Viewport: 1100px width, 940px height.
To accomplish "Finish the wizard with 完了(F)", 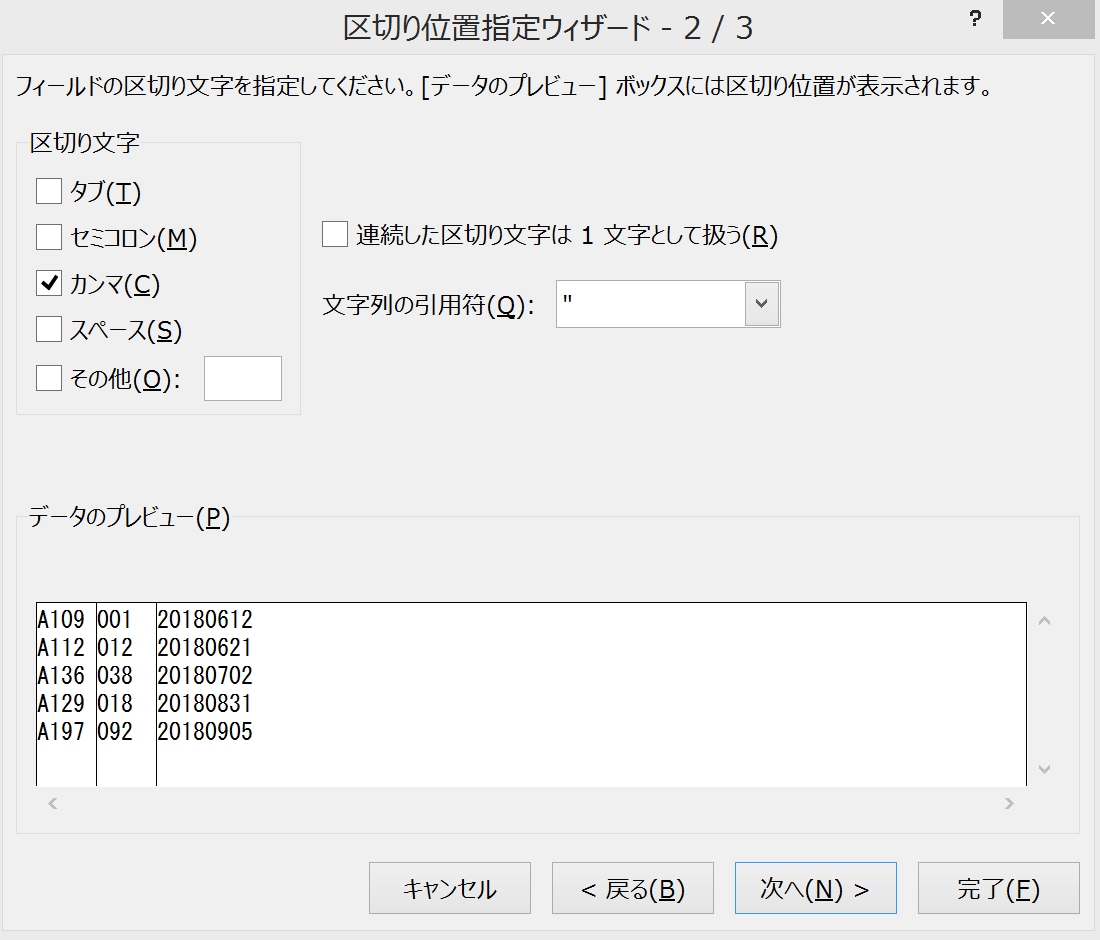I will coord(999,888).
